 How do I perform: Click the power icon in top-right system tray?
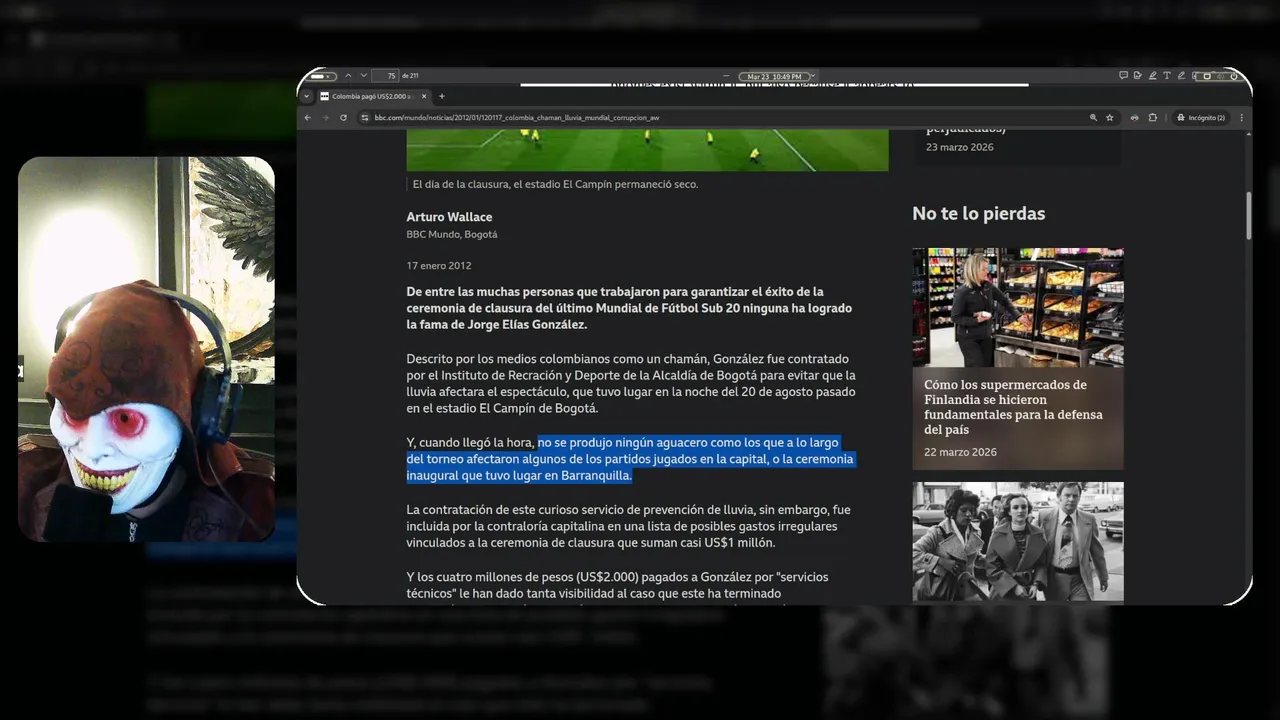(x=1234, y=76)
